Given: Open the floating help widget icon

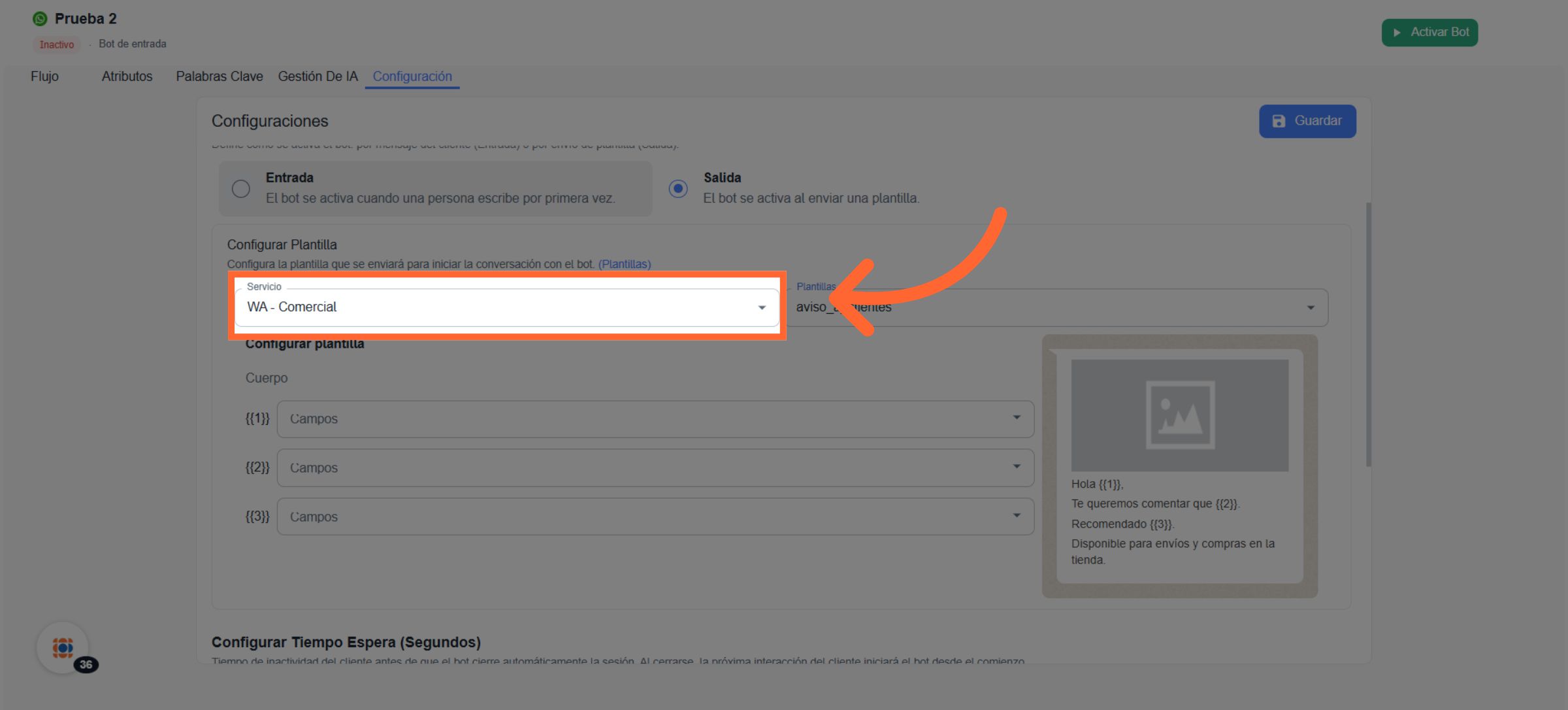Looking at the screenshot, I should [x=63, y=647].
